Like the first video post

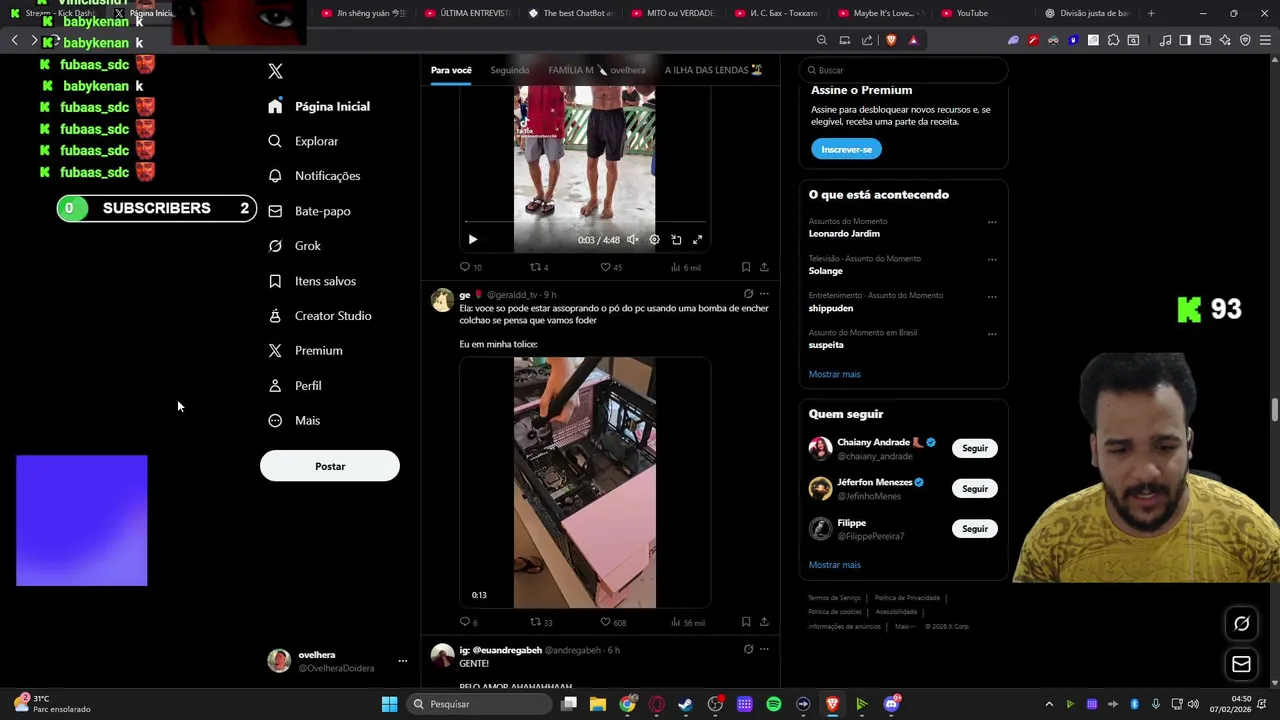[610, 267]
